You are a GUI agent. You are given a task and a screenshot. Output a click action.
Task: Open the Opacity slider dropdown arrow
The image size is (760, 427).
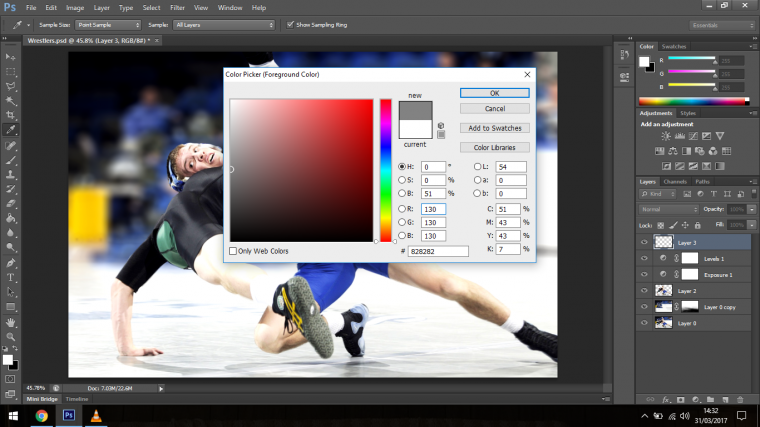(752, 209)
